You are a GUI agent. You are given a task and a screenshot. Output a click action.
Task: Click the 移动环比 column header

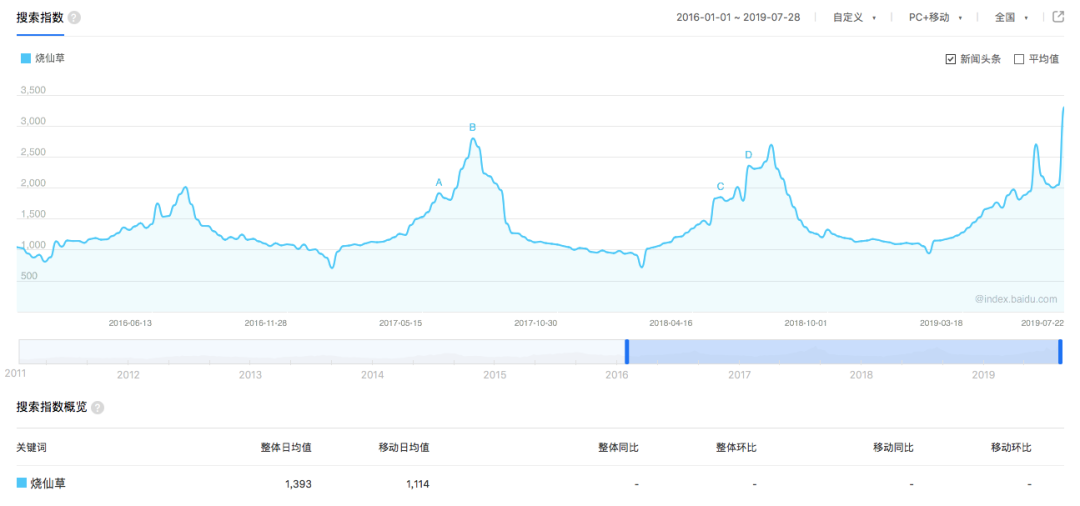[1011, 447]
